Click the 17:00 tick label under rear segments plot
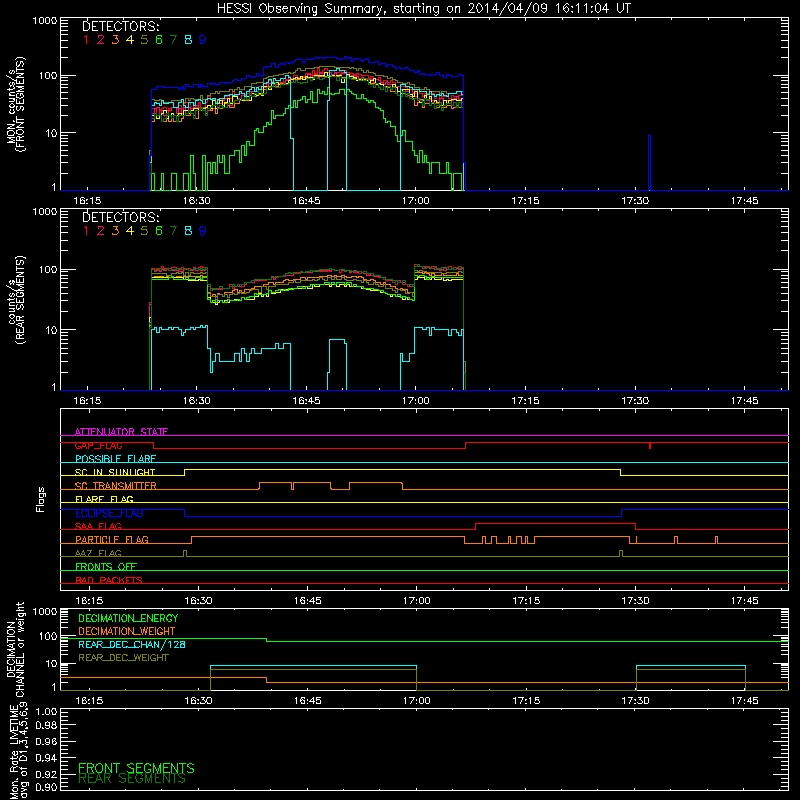The width and height of the screenshot is (800, 800). coord(415,401)
